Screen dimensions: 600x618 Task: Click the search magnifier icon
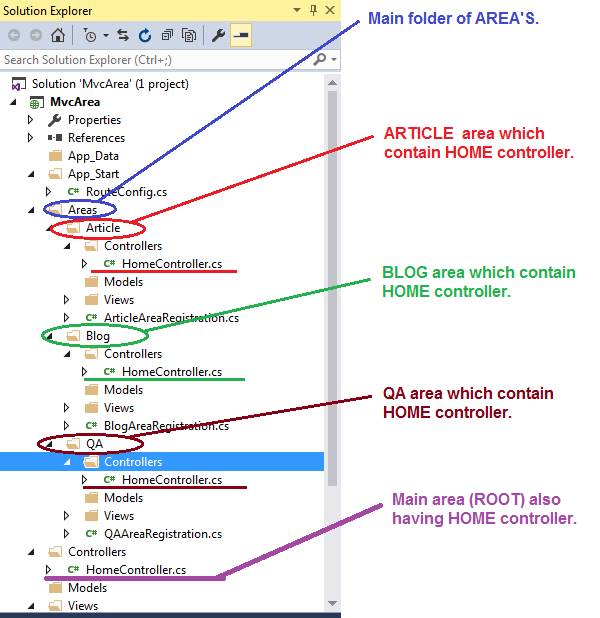[x=320, y=60]
